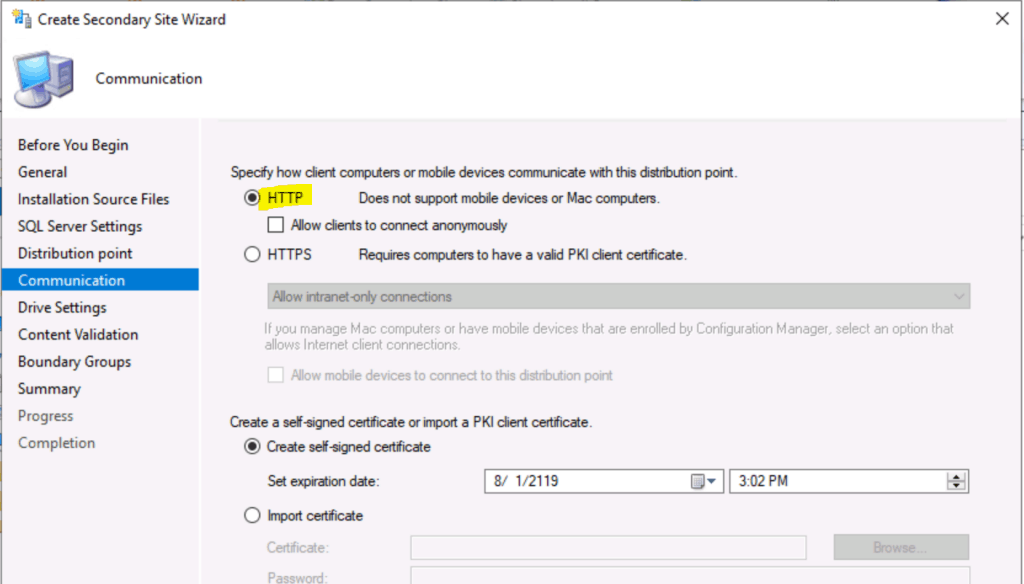
Task: Increase the expiration time with up arrow
Action: click(956, 476)
